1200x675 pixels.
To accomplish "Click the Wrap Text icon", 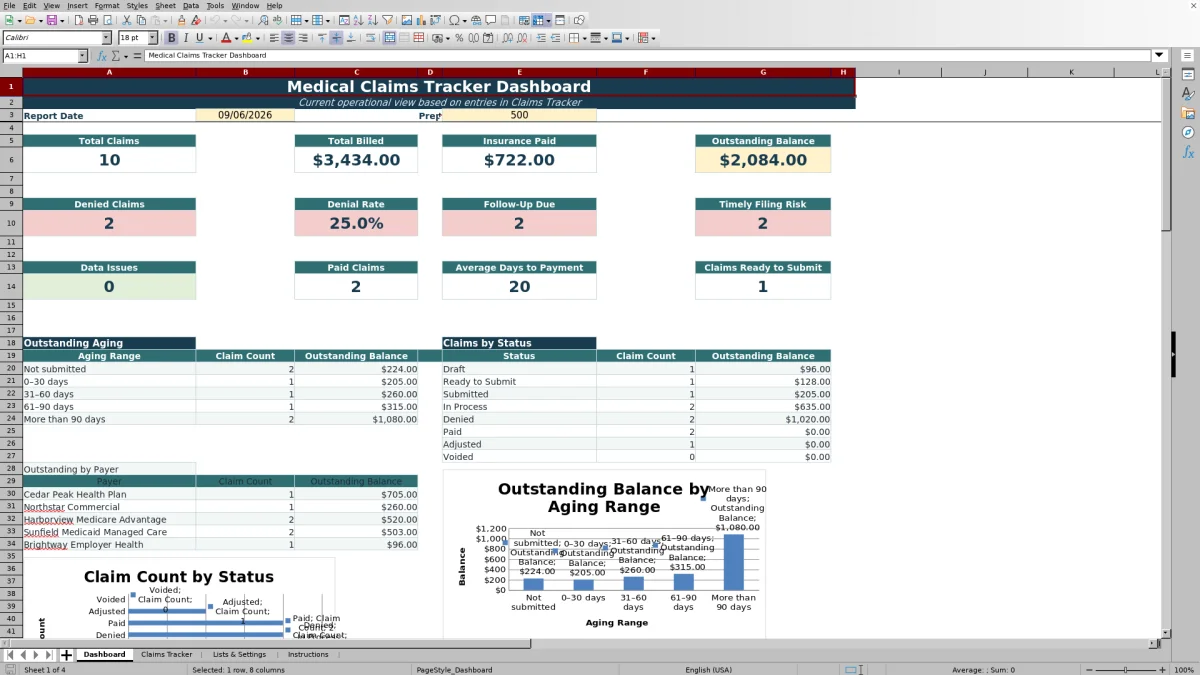I will (370, 38).
